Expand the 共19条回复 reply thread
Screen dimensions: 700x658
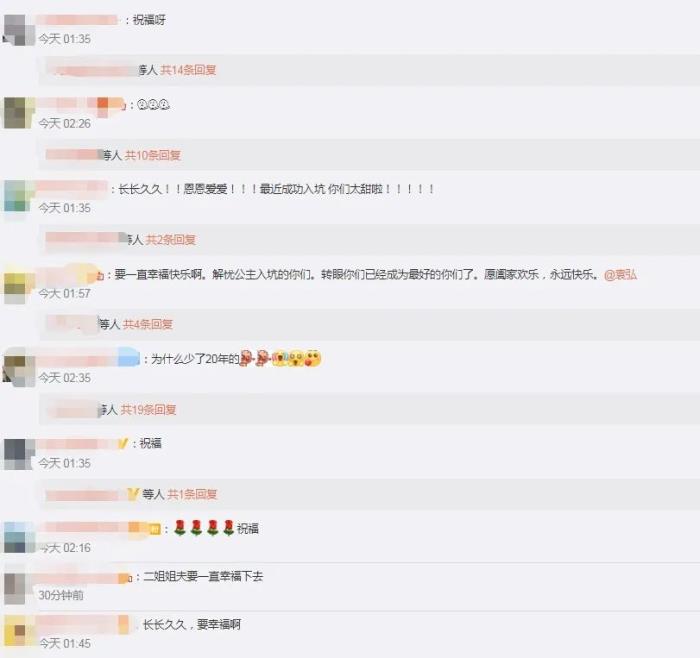[148, 409]
